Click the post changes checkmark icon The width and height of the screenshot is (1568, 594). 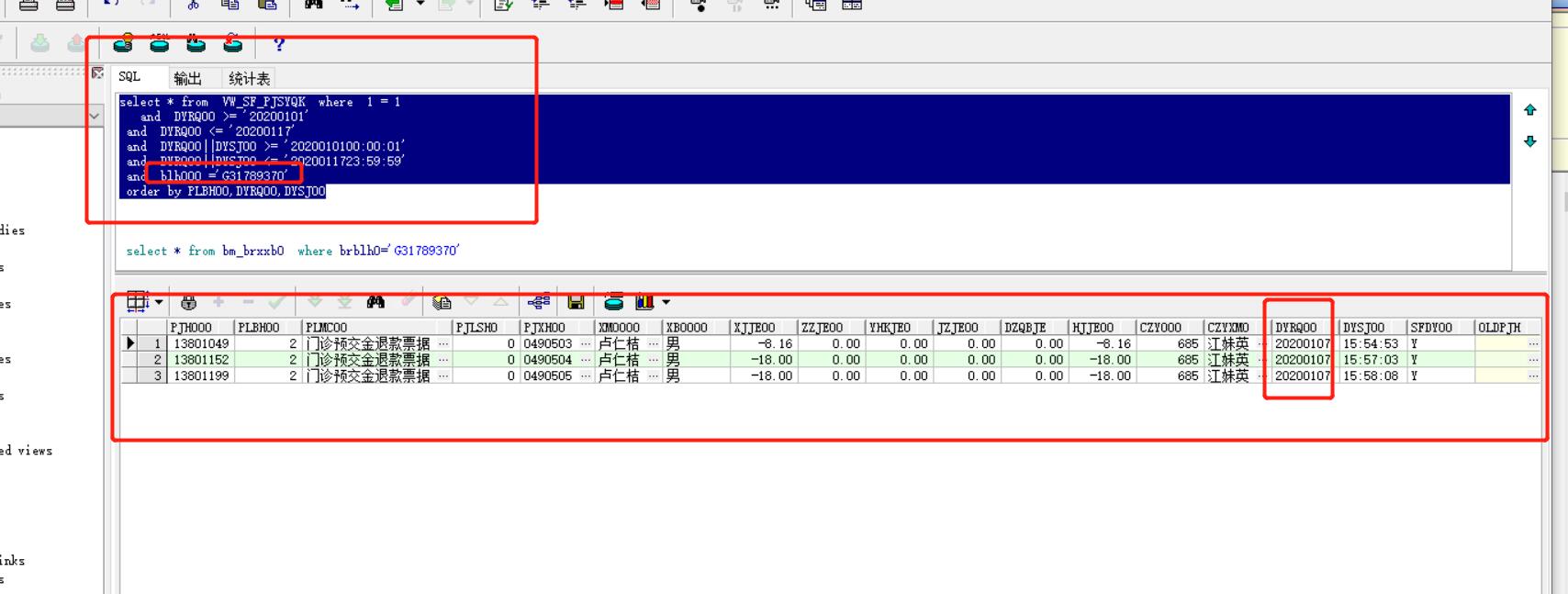[276, 301]
